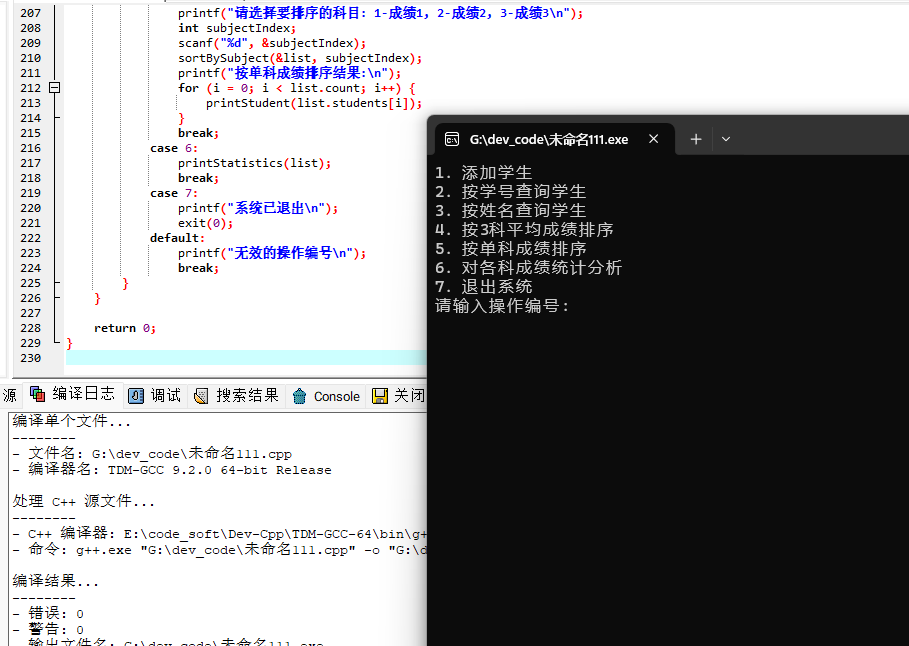909x646 pixels.
Task: Click the sortBySubject call on line 210
Action: 300,58
